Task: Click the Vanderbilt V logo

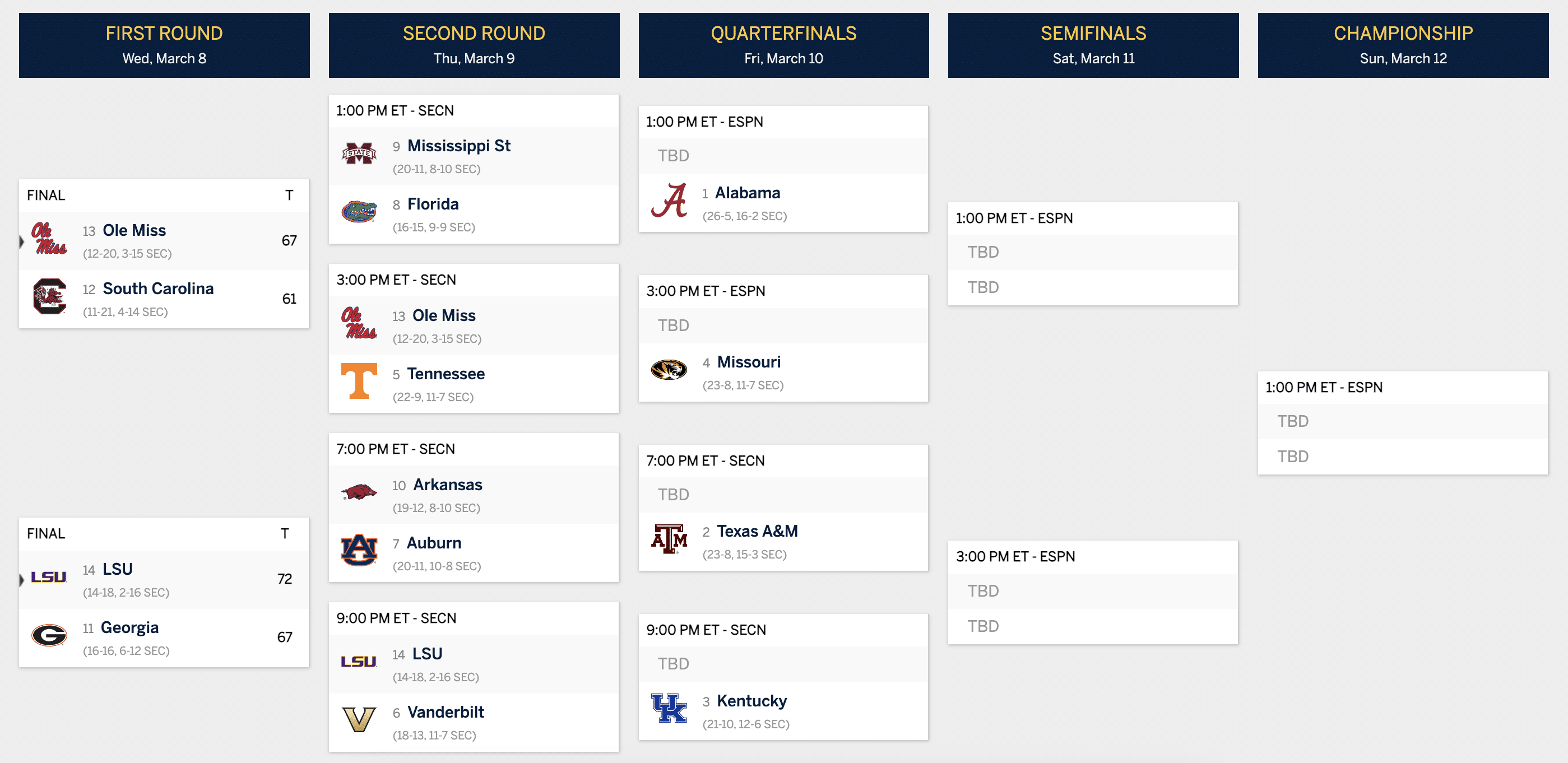Action: click(x=359, y=719)
